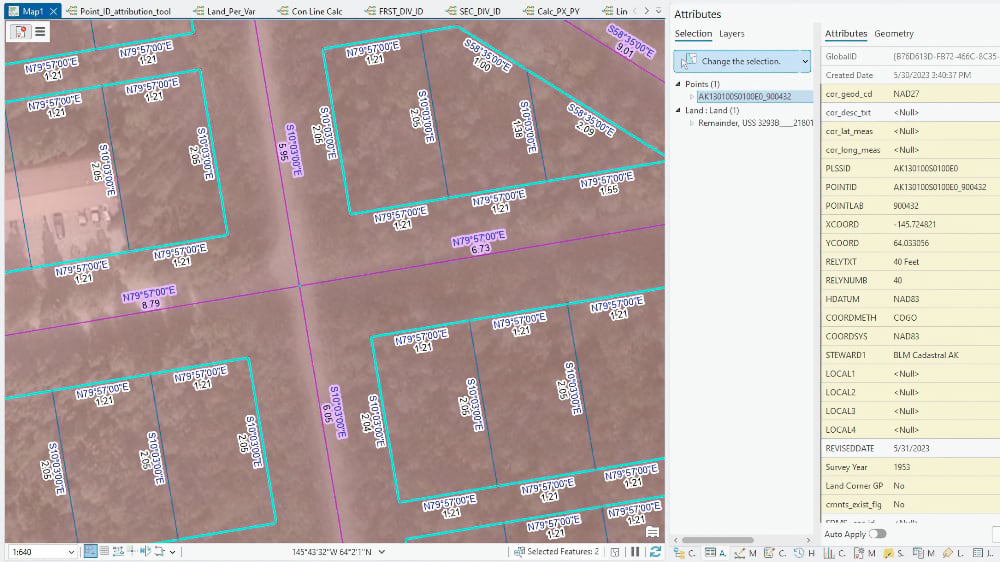Image resolution: width=1000 pixels, height=562 pixels.
Task: Toggle the snapping icon in map status bar
Action: click(91, 551)
